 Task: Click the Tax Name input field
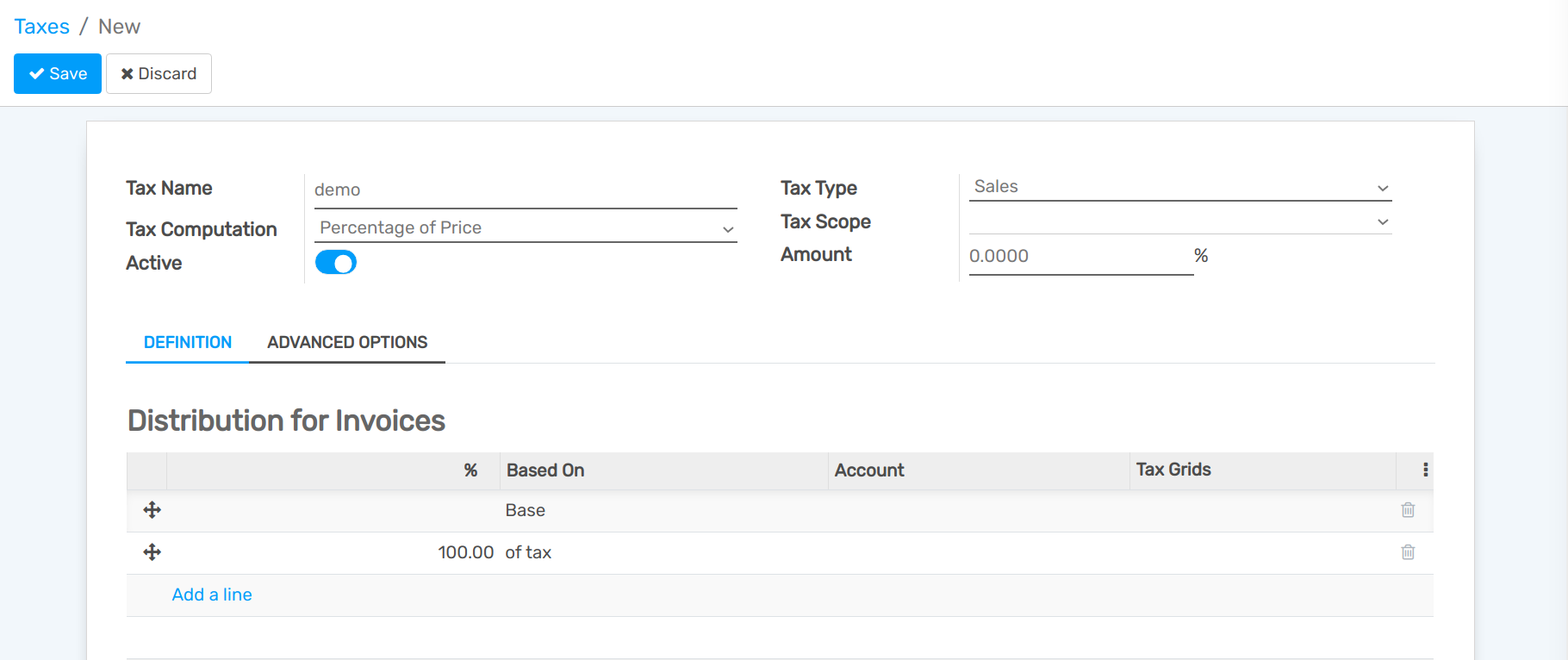coord(524,190)
